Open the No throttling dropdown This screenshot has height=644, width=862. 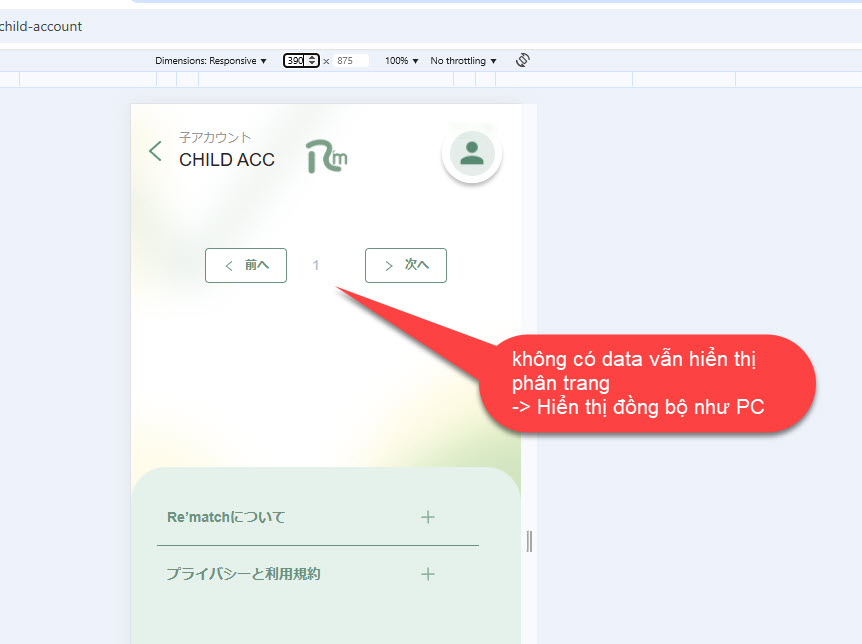pyautogui.click(x=463, y=61)
